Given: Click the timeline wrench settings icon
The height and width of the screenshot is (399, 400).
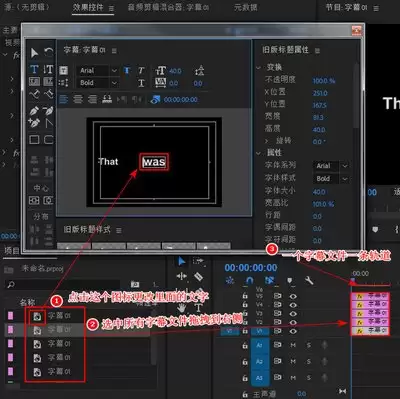Looking at the screenshot, I should pyautogui.click(x=309, y=281).
